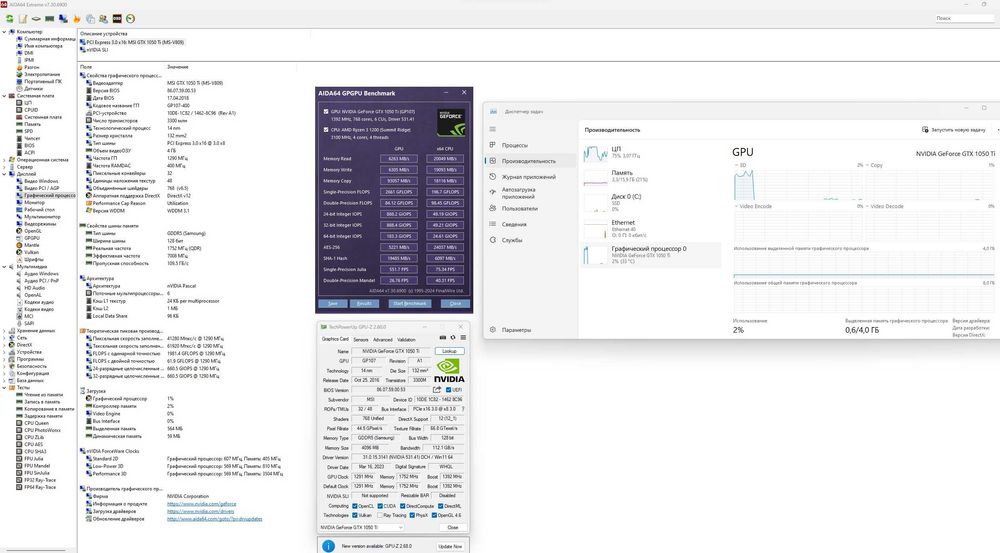Click the NVIDIA logo in GPU-Z
The height and width of the screenshot is (553, 1000).
click(449, 370)
